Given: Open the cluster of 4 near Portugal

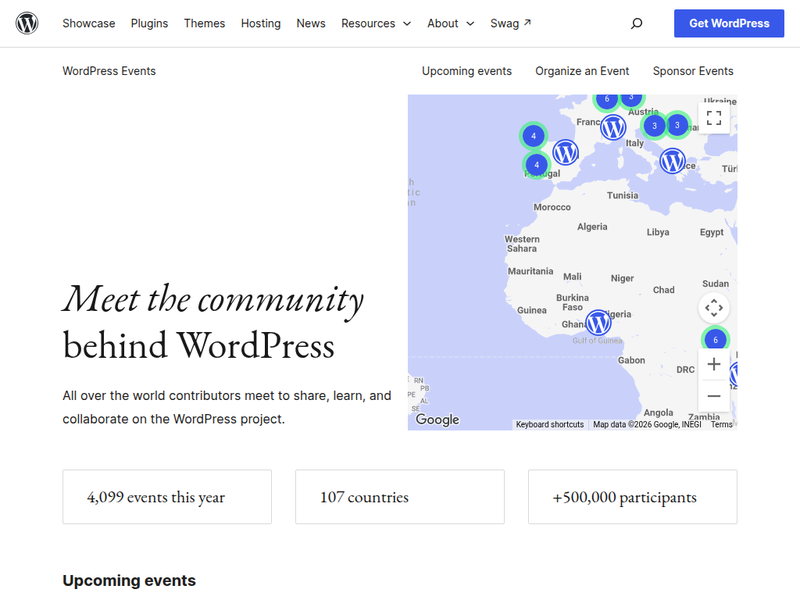Looking at the screenshot, I should click(536, 165).
